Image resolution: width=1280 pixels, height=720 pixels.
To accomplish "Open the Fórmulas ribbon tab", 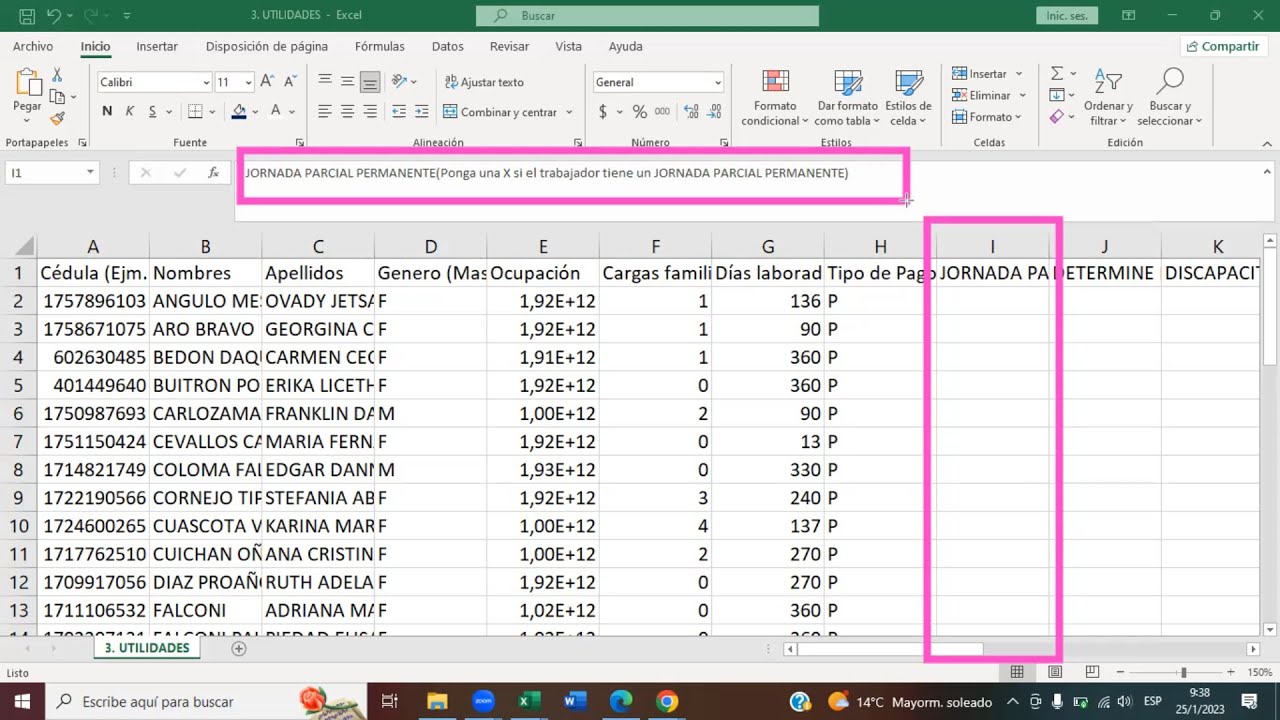I will tap(379, 46).
